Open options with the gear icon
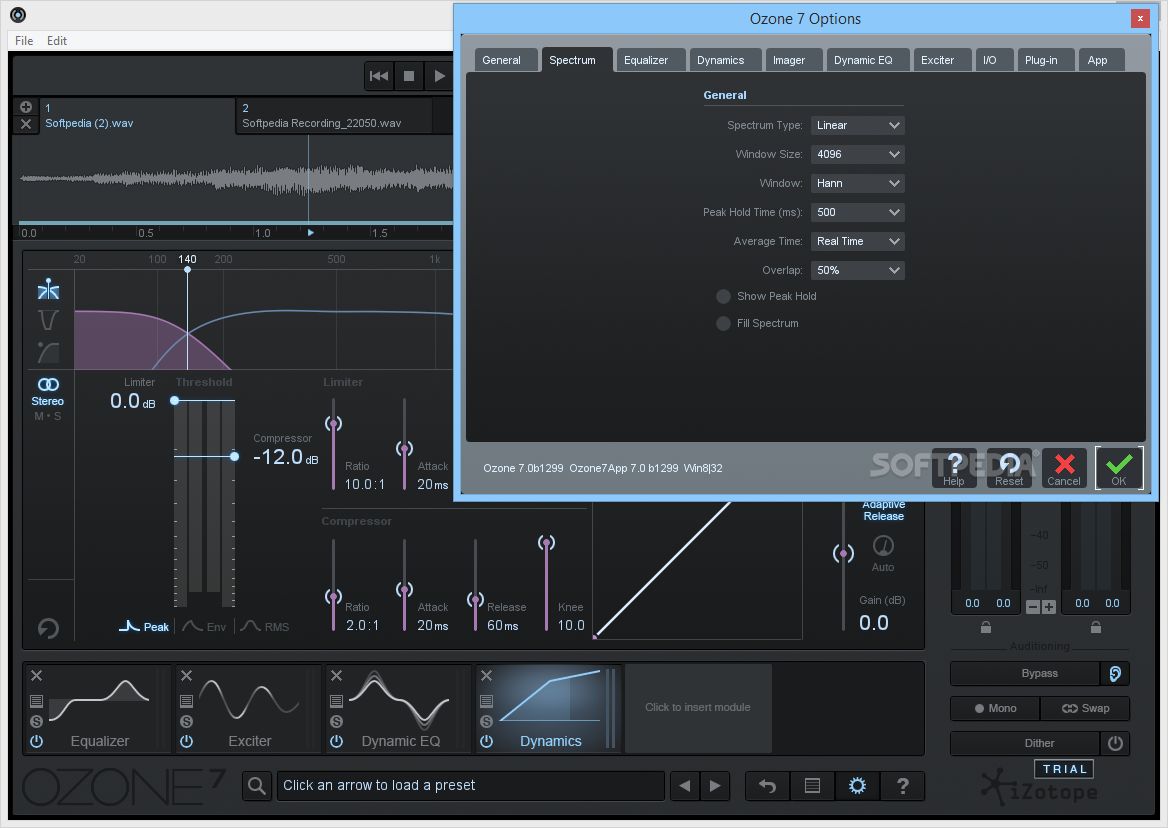1168x828 pixels. tap(857, 786)
